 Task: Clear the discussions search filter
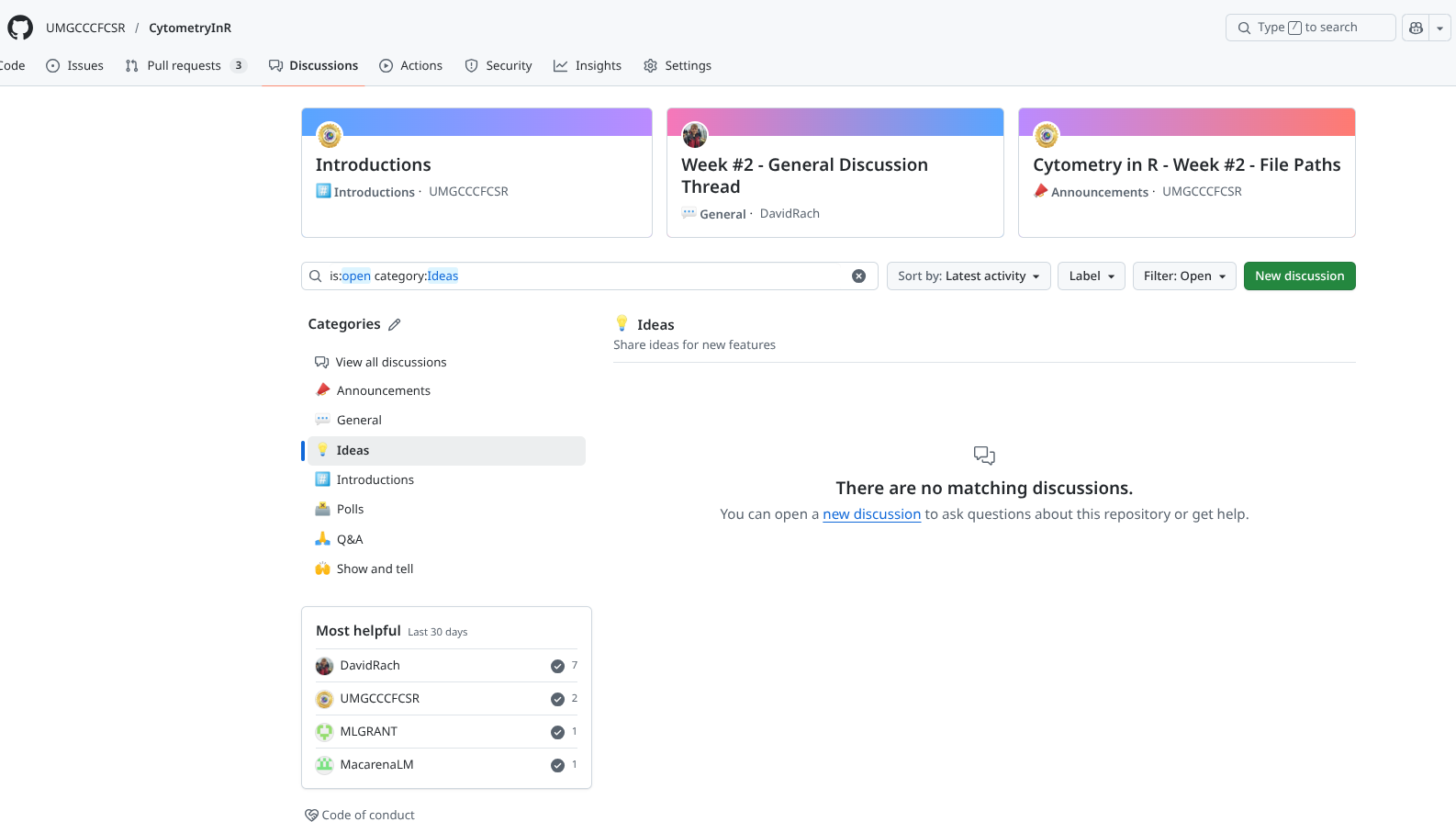[x=858, y=276]
